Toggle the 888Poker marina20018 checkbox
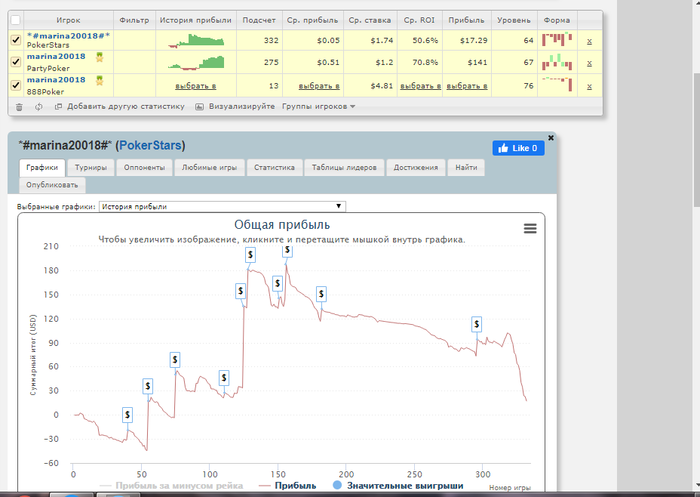This screenshot has height=497, width=700. pos(16,85)
